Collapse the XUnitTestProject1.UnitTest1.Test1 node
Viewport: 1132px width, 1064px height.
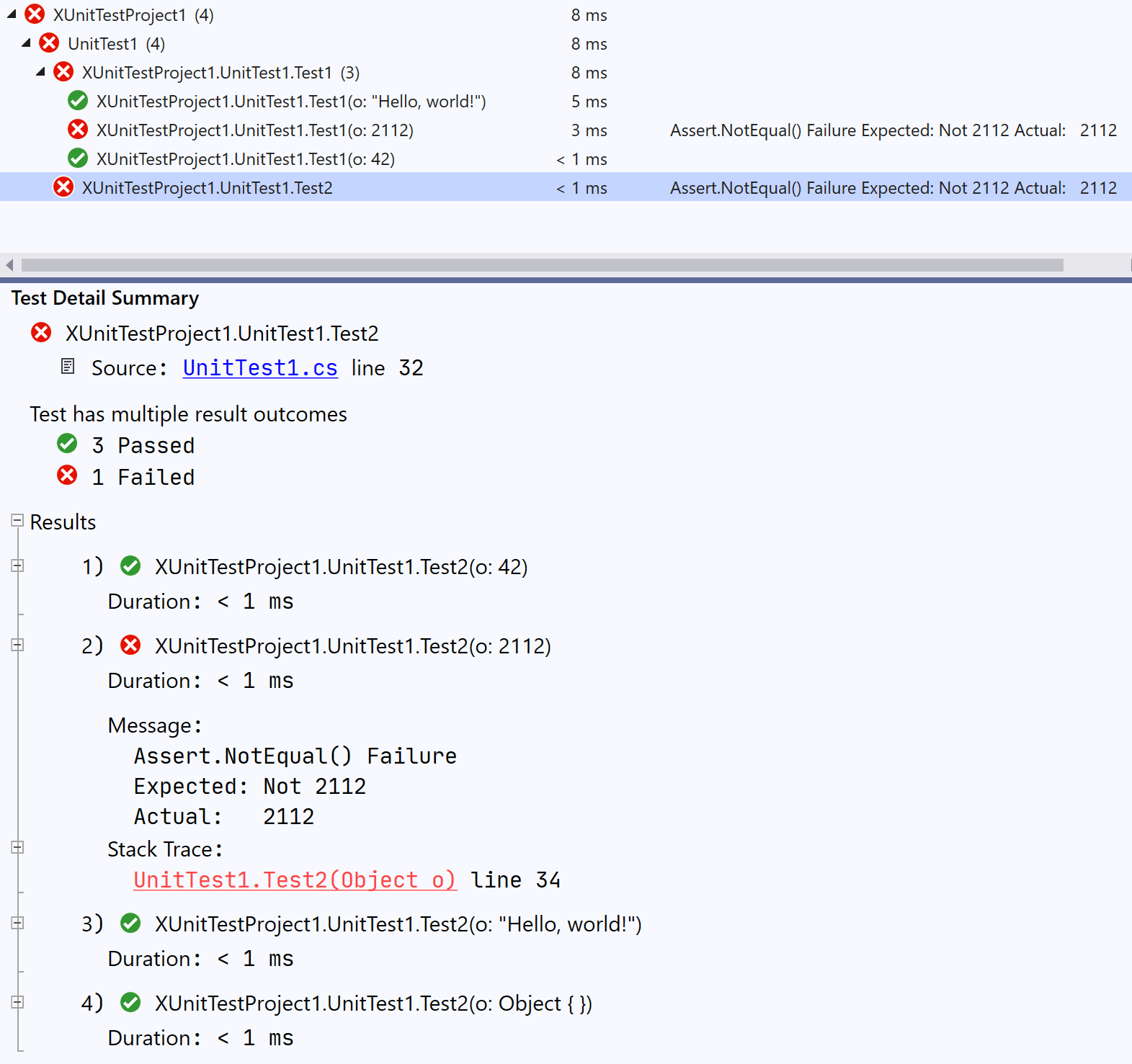coord(40,72)
